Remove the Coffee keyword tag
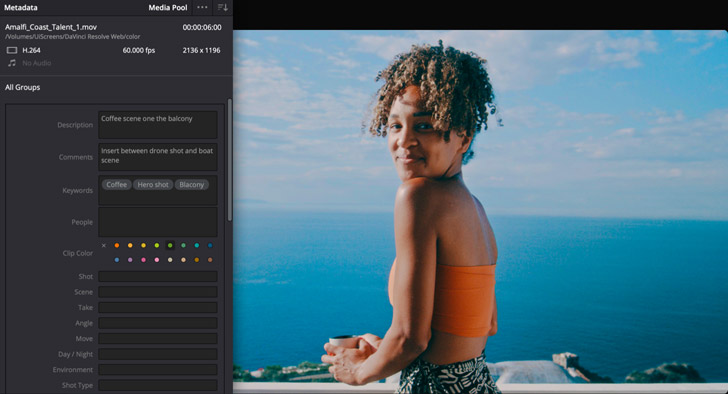 pos(117,185)
